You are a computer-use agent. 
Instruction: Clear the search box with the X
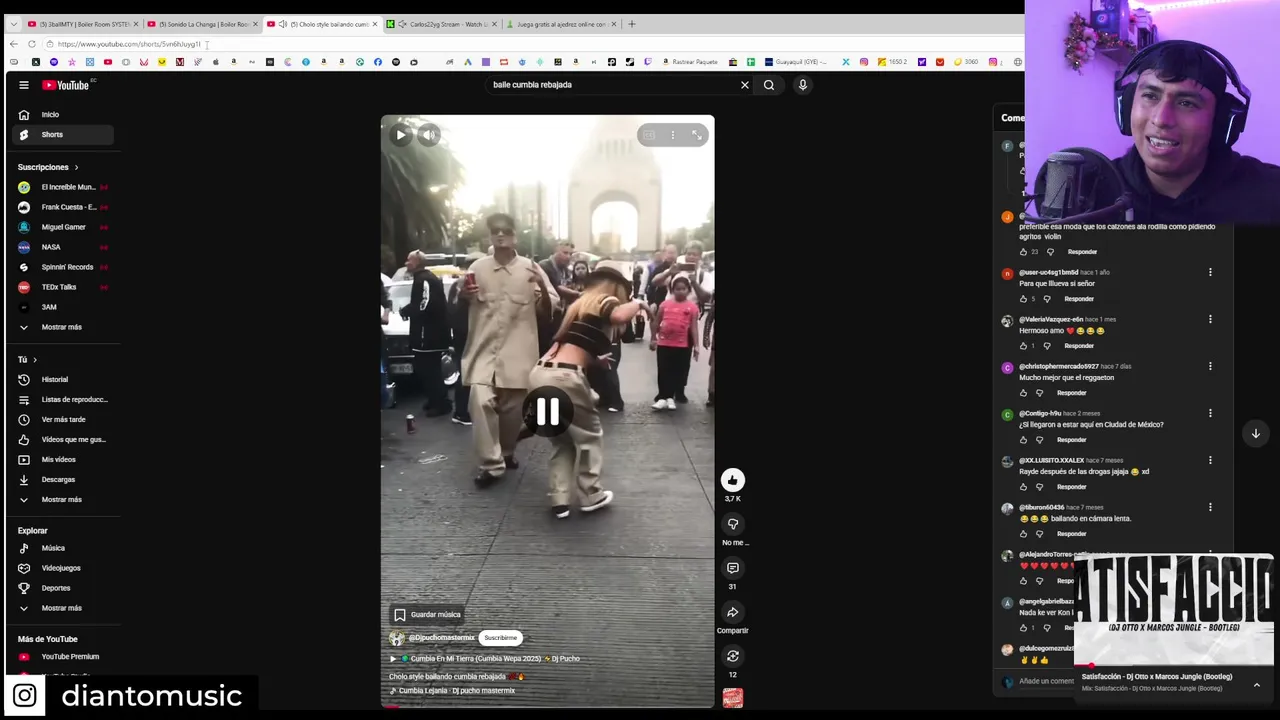tap(744, 85)
